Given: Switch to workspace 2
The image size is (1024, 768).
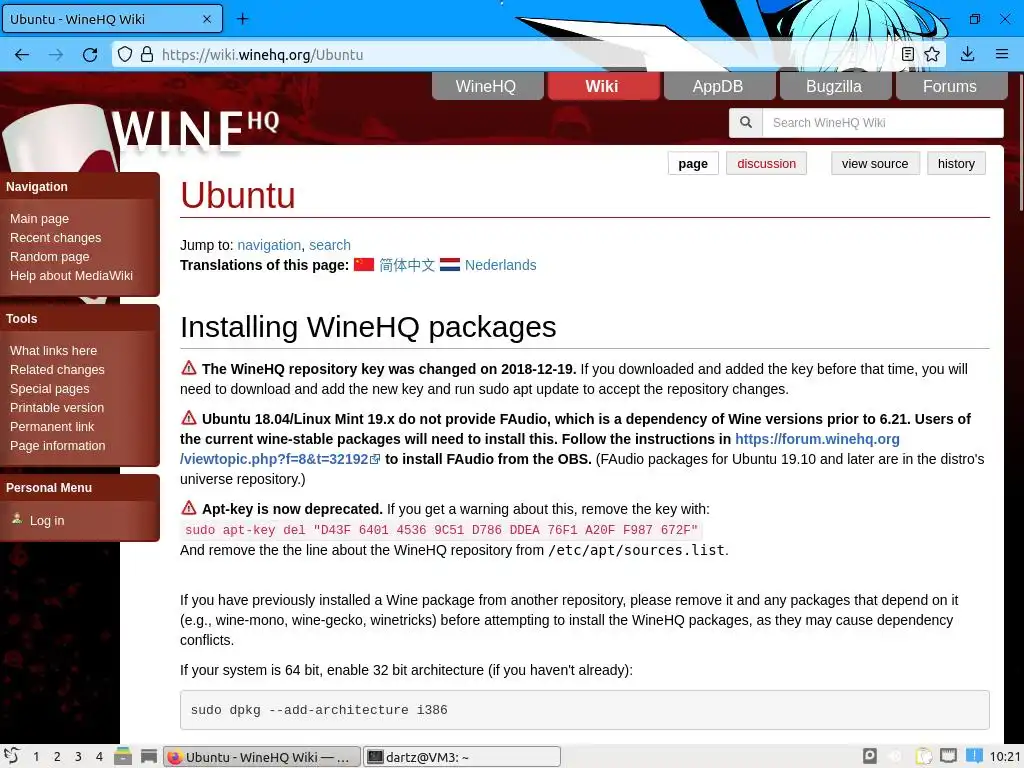Looking at the screenshot, I should pos(57,756).
